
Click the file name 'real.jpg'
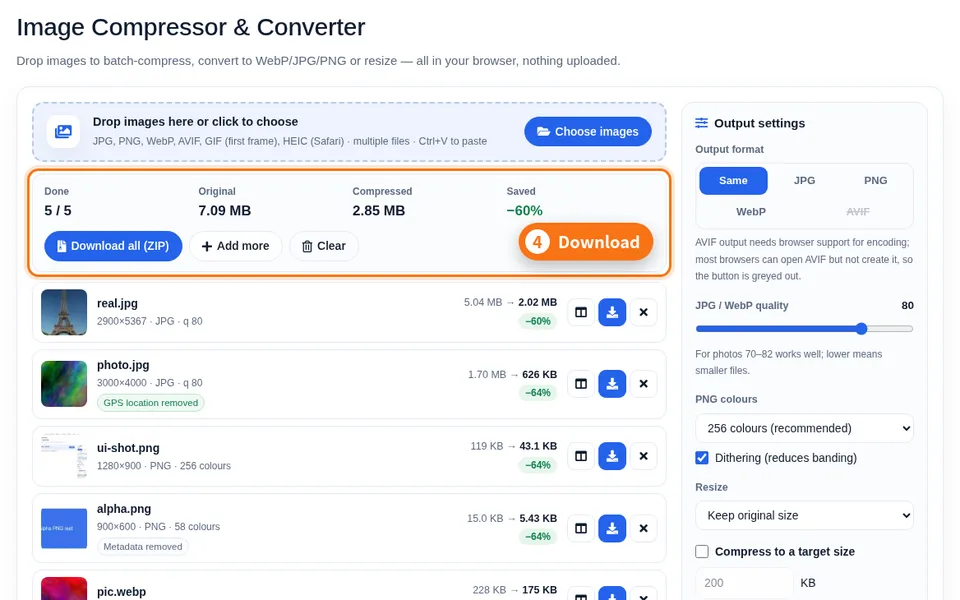click(118, 304)
